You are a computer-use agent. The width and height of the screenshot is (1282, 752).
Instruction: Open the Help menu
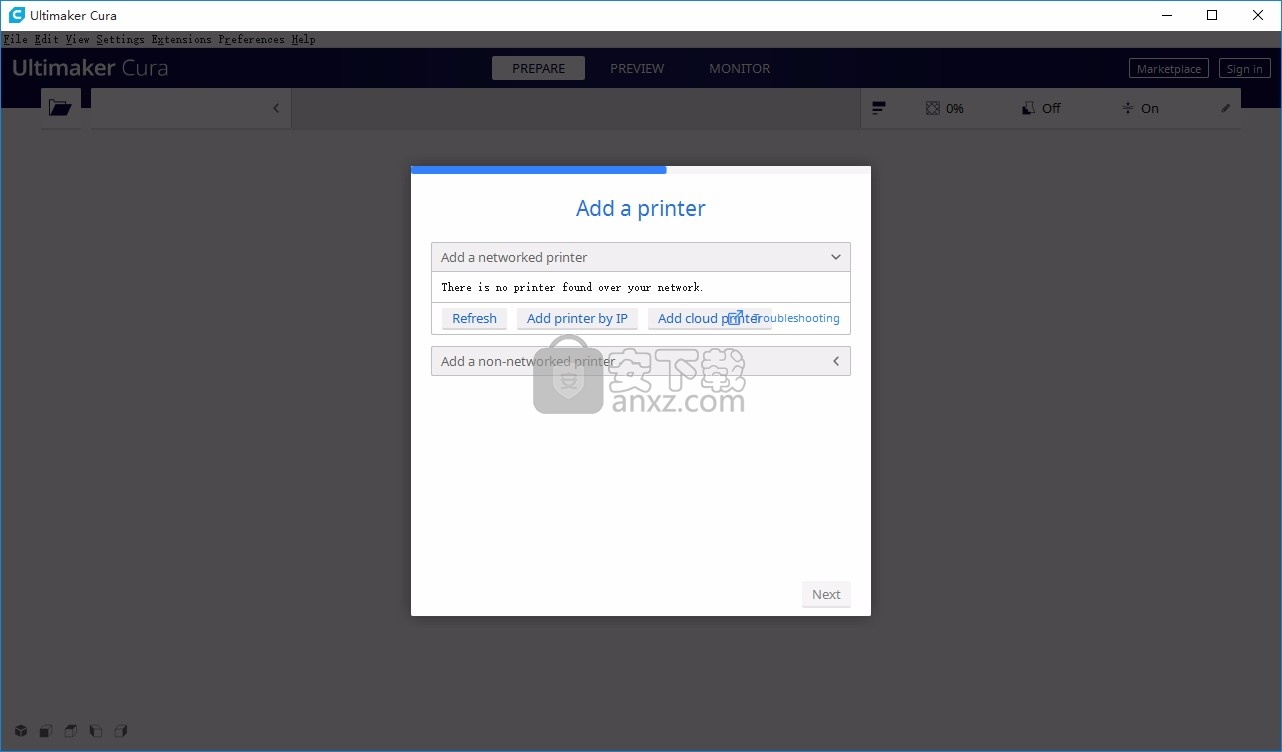coord(304,40)
